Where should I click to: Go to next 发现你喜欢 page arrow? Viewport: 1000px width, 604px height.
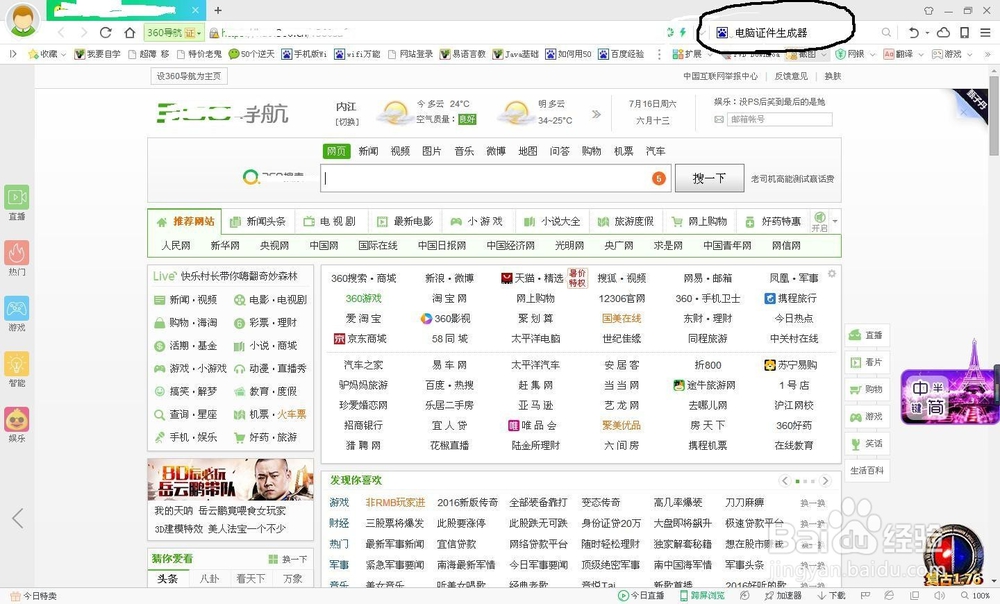[825, 481]
